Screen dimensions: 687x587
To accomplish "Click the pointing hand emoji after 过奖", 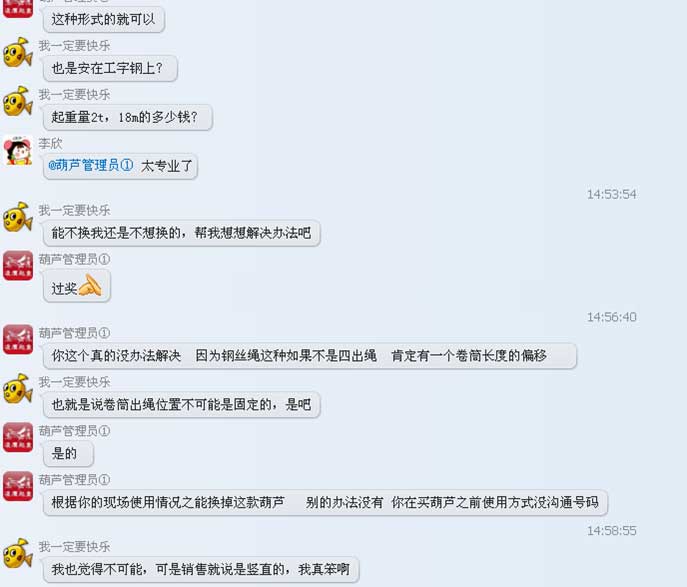I will 90,286.
